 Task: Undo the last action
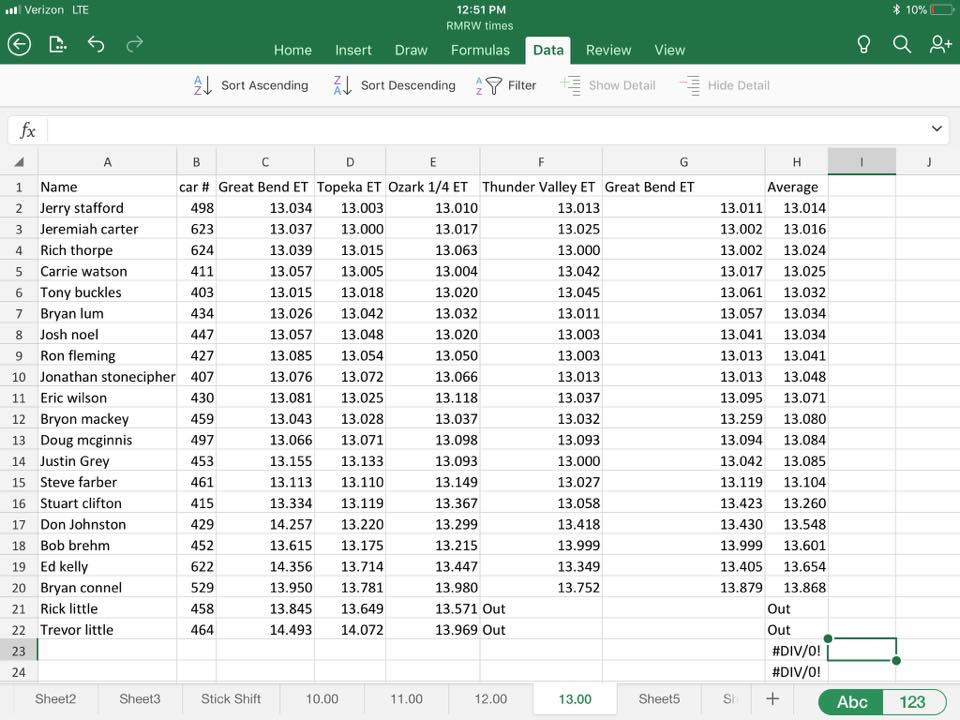pos(96,44)
